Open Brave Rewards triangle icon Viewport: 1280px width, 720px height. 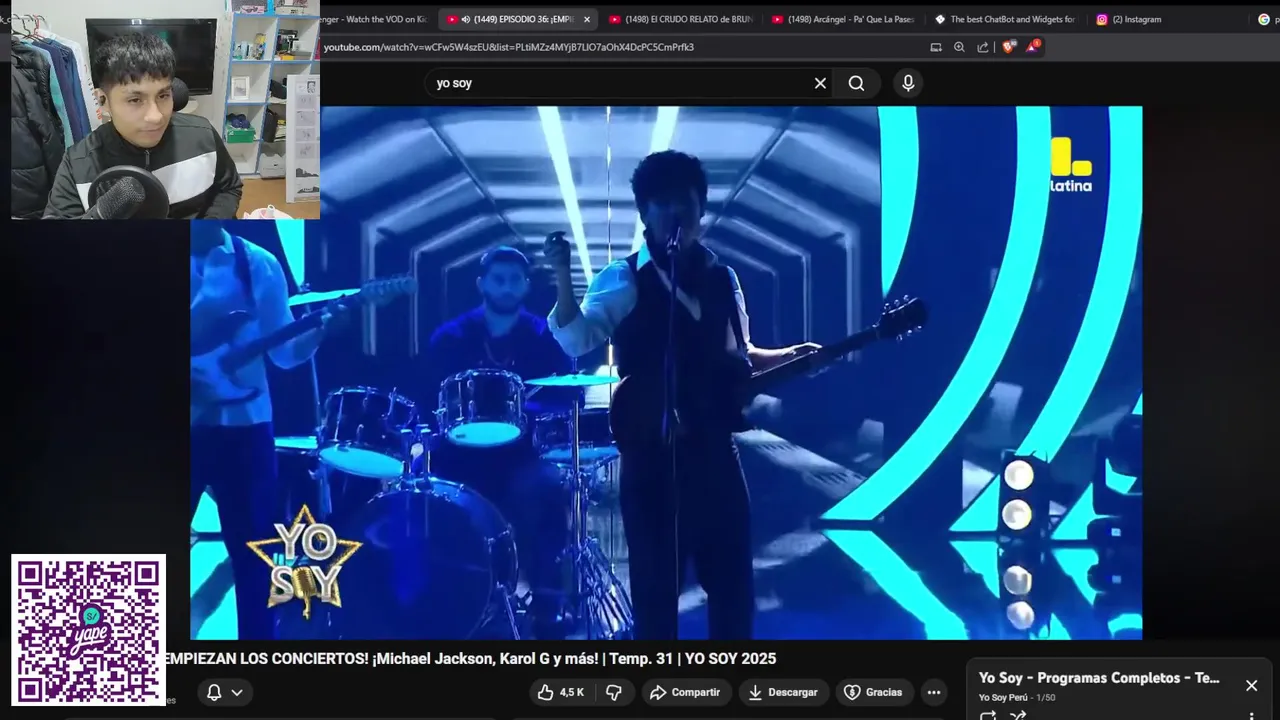(x=1033, y=47)
